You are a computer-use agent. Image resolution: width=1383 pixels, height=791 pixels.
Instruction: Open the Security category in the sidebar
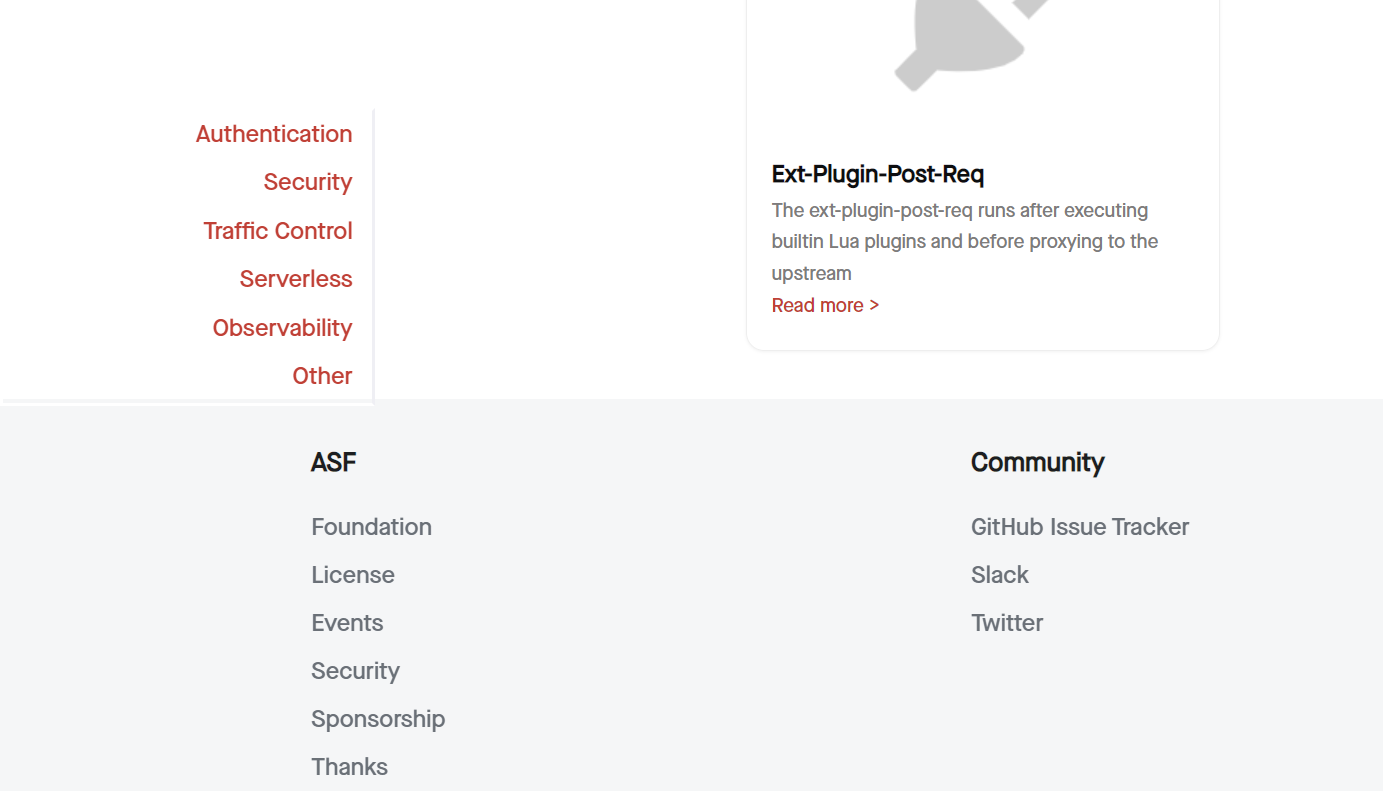coord(308,182)
